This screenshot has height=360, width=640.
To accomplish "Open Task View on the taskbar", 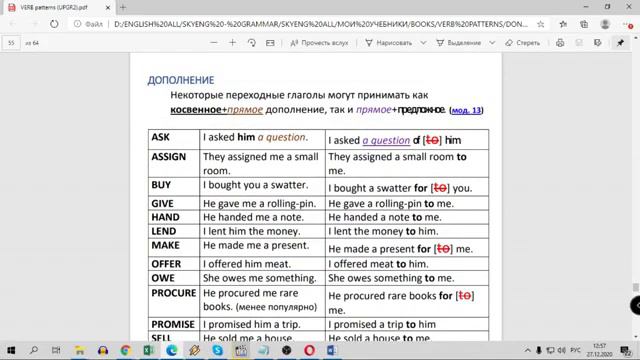I will [56, 350].
